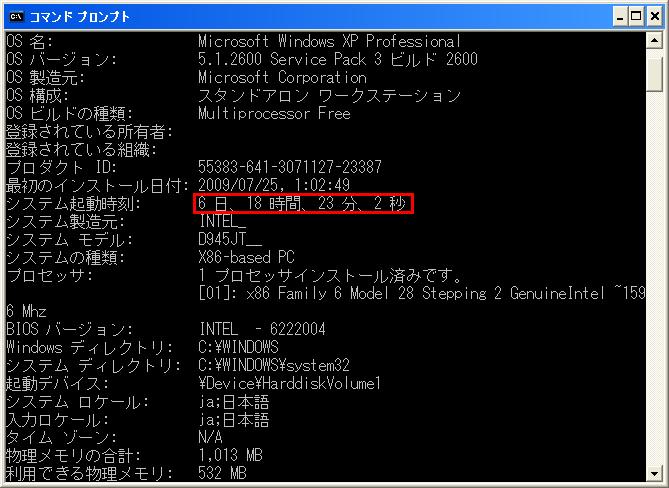Screen dimensions: 669x488
Task: Click input locale value 'ja;日本語'
Action: pyautogui.click(x=234, y=420)
